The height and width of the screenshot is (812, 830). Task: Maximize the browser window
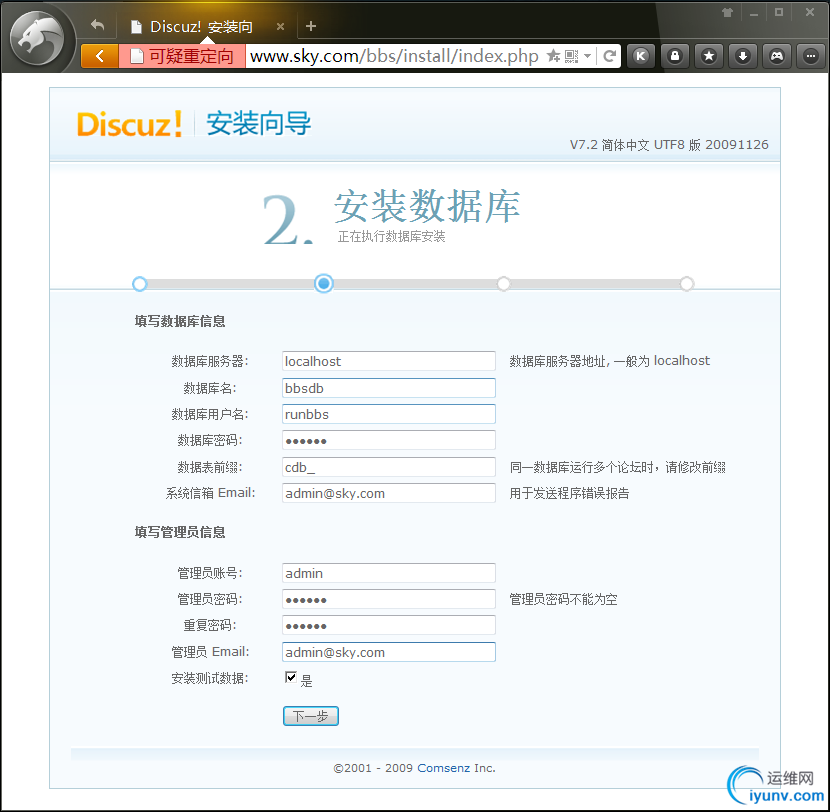[x=779, y=12]
